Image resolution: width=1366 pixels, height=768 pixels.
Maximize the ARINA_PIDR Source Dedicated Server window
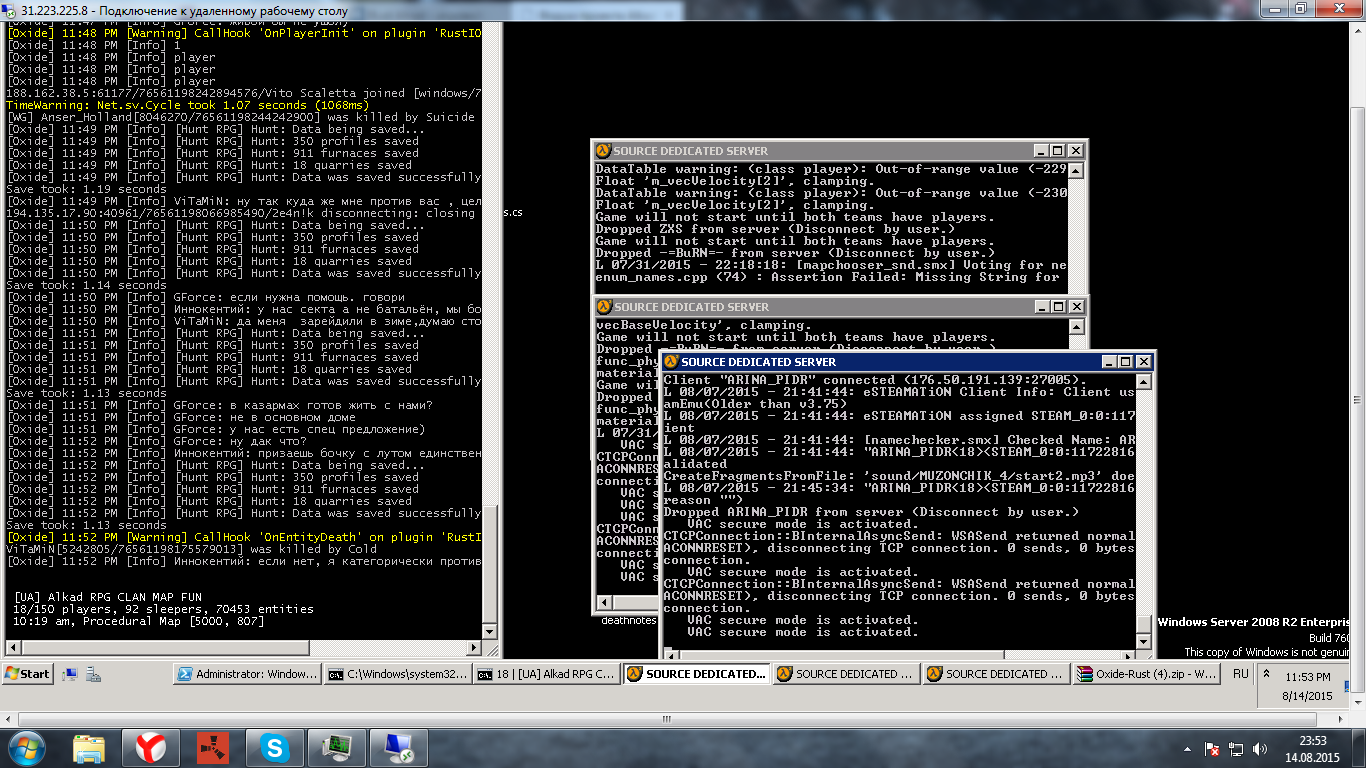(1125, 362)
